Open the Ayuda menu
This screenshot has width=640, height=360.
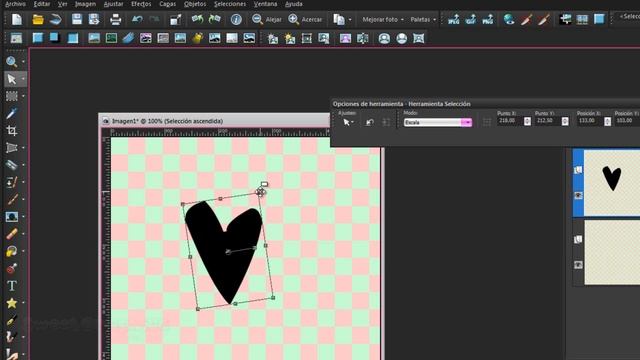tap(293, 4)
